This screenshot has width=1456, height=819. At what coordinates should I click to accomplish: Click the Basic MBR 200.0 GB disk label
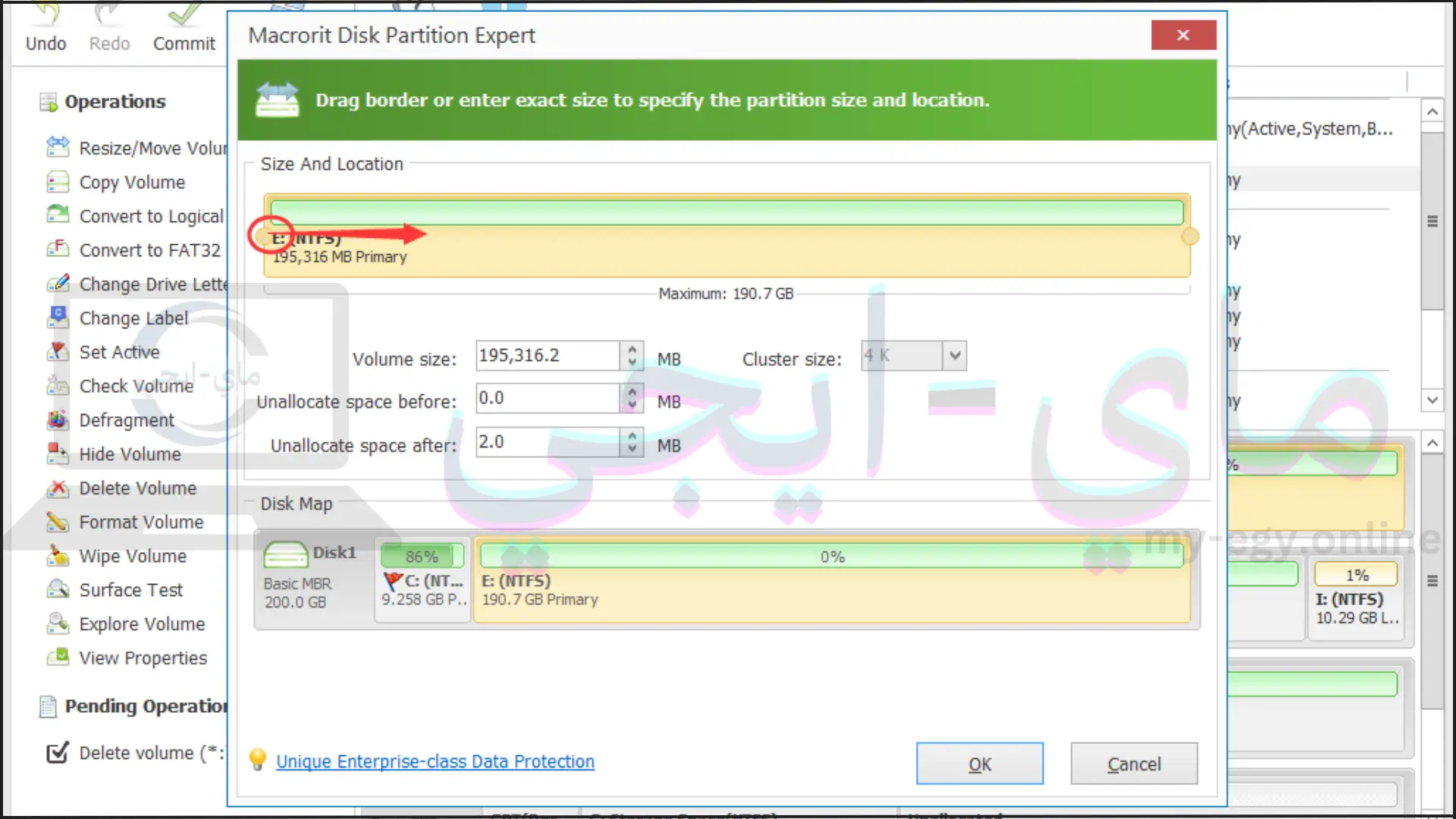(x=297, y=592)
